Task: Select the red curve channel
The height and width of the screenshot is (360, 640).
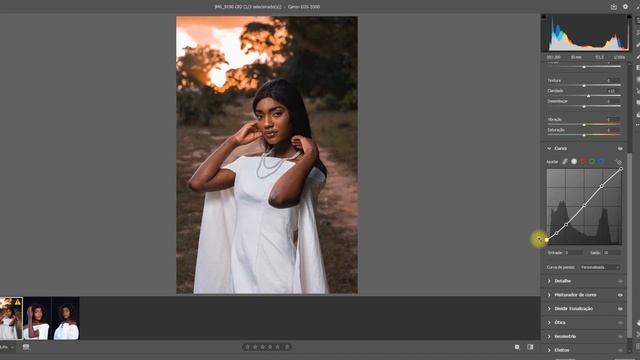Action: (583, 162)
